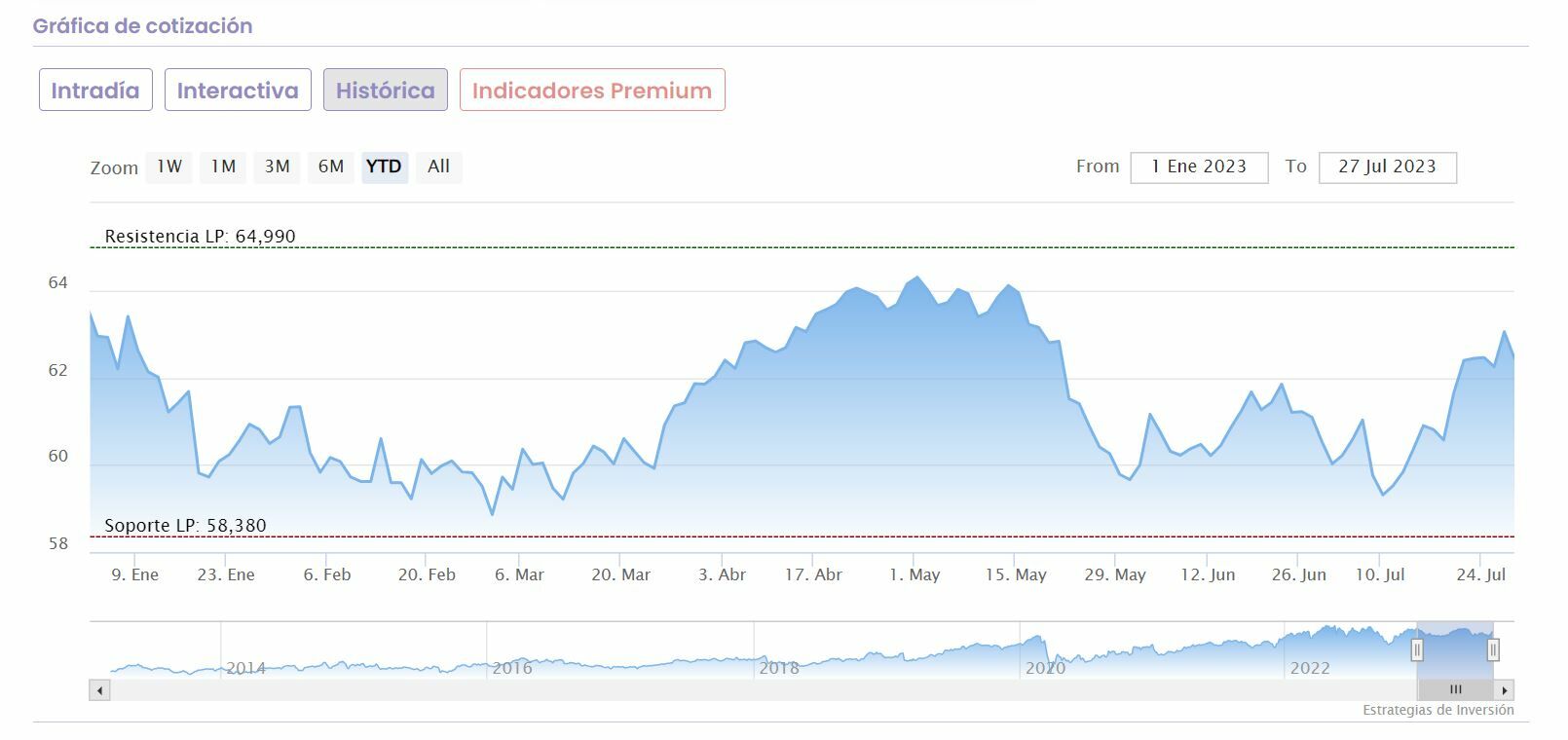The height and width of the screenshot is (740, 1568).
Task: Select the Histórica tab
Action: click(386, 91)
